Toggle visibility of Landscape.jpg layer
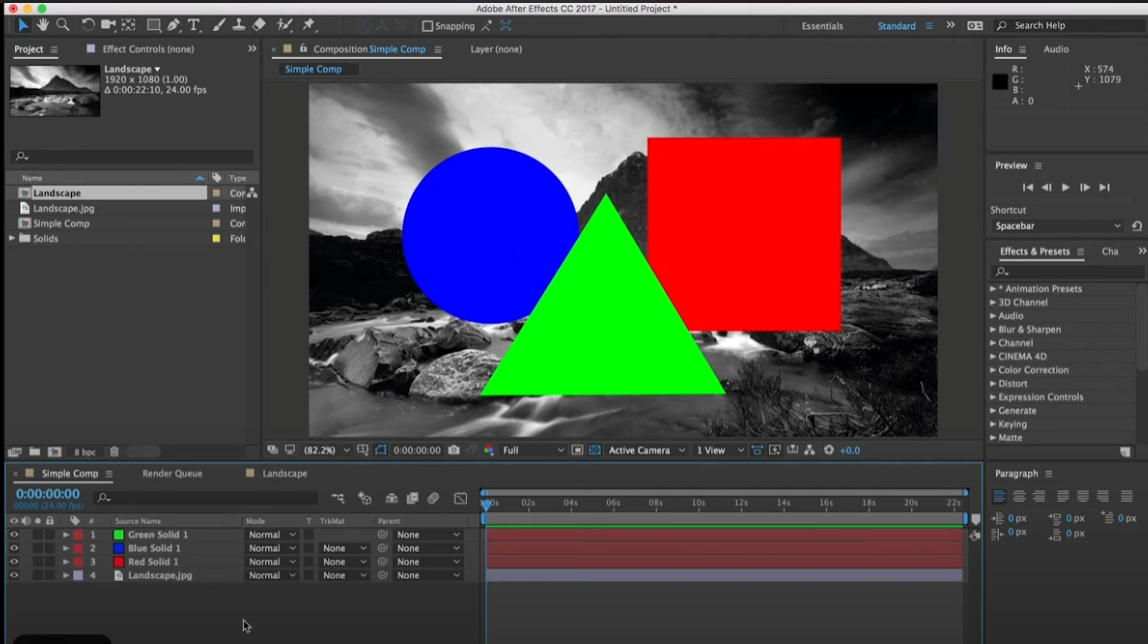The width and height of the screenshot is (1148, 644). coord(14,576)
